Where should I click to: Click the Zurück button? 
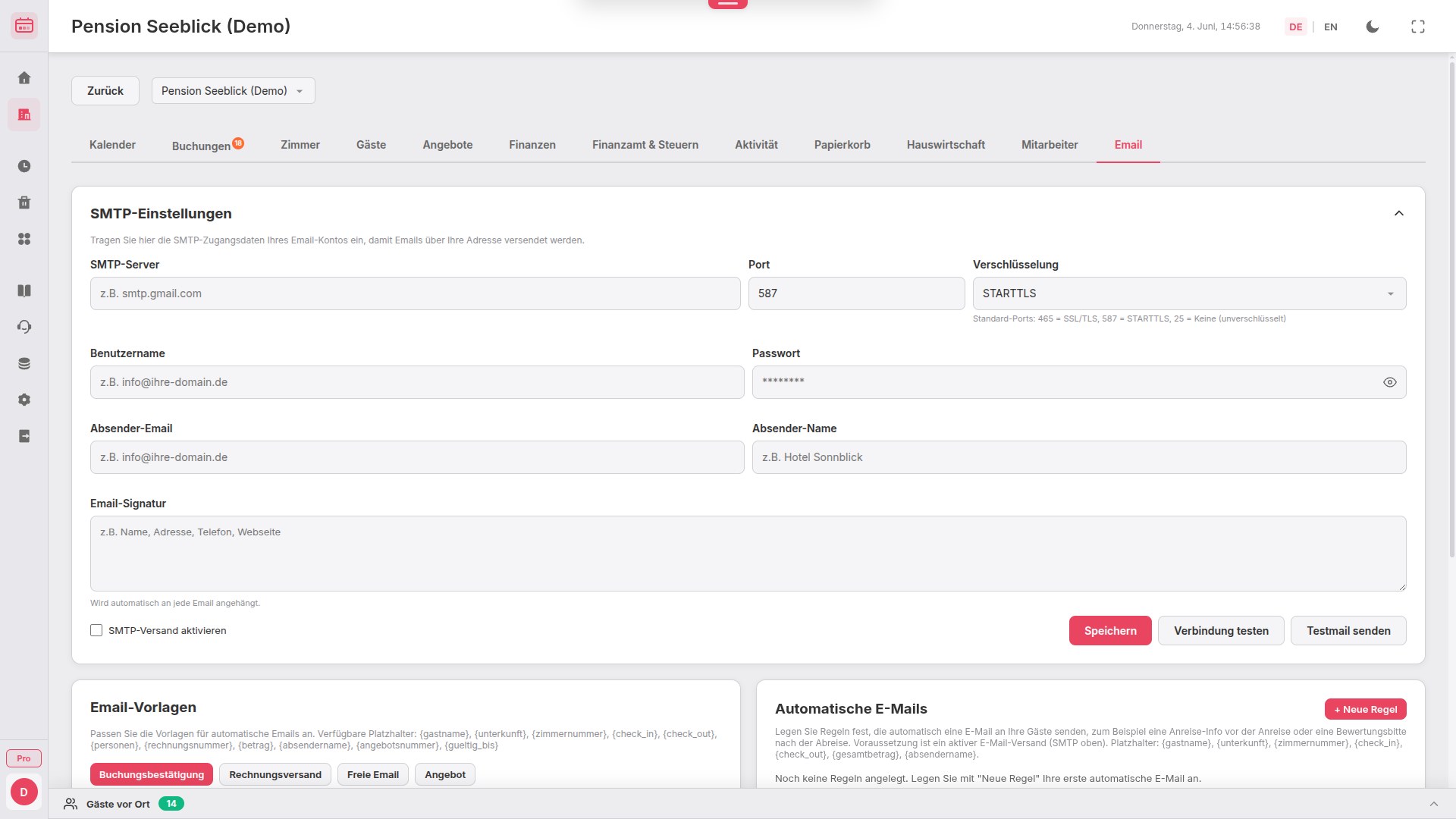point(105,91)
